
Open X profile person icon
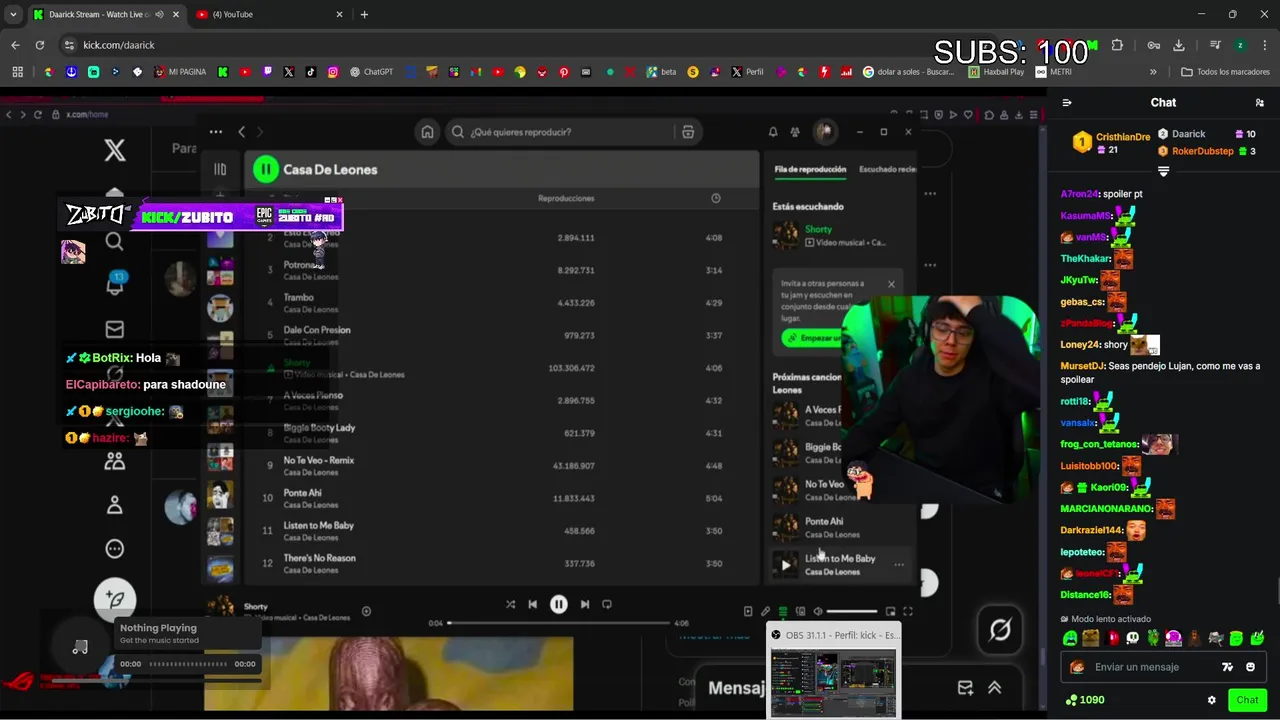coord(115,505)
